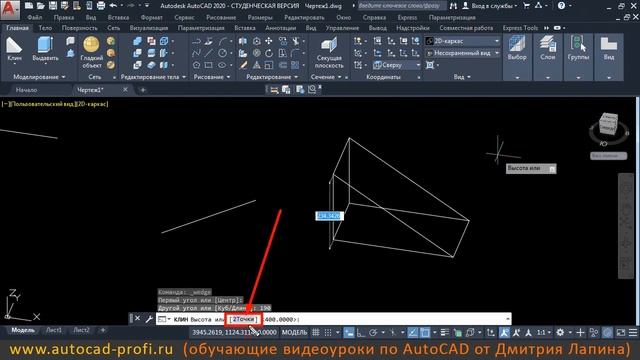Expand the Рисование panel
This screenshot has width=640, height=360.
pyautogui.click(x=211, y=77)
